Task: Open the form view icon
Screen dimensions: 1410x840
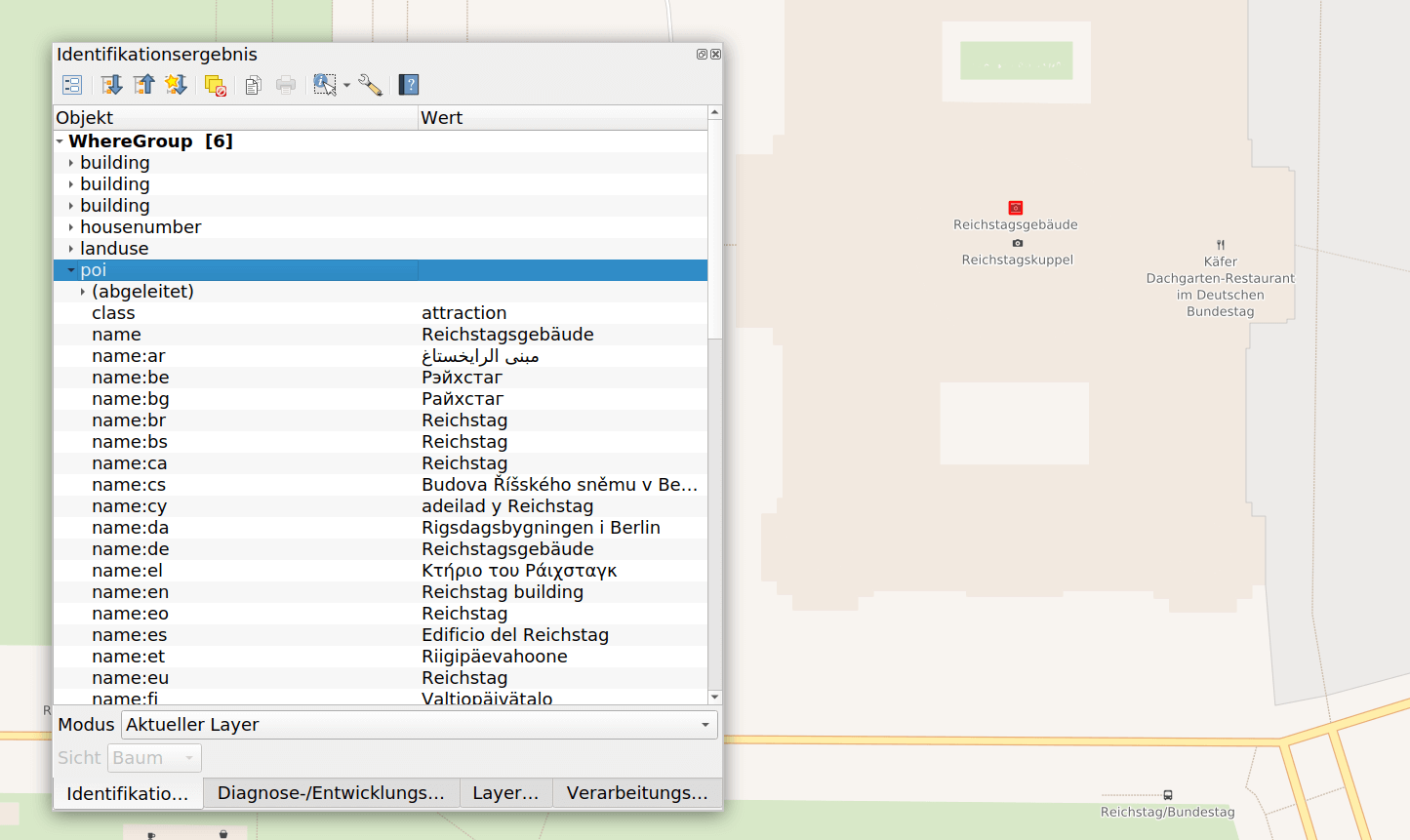Action: pyautogui.click(x=72, y=85)
